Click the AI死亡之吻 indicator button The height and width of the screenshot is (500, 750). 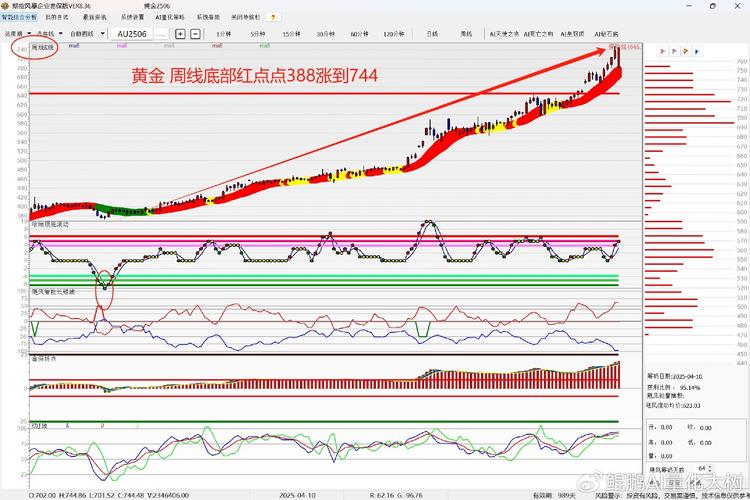click(538, 34)
